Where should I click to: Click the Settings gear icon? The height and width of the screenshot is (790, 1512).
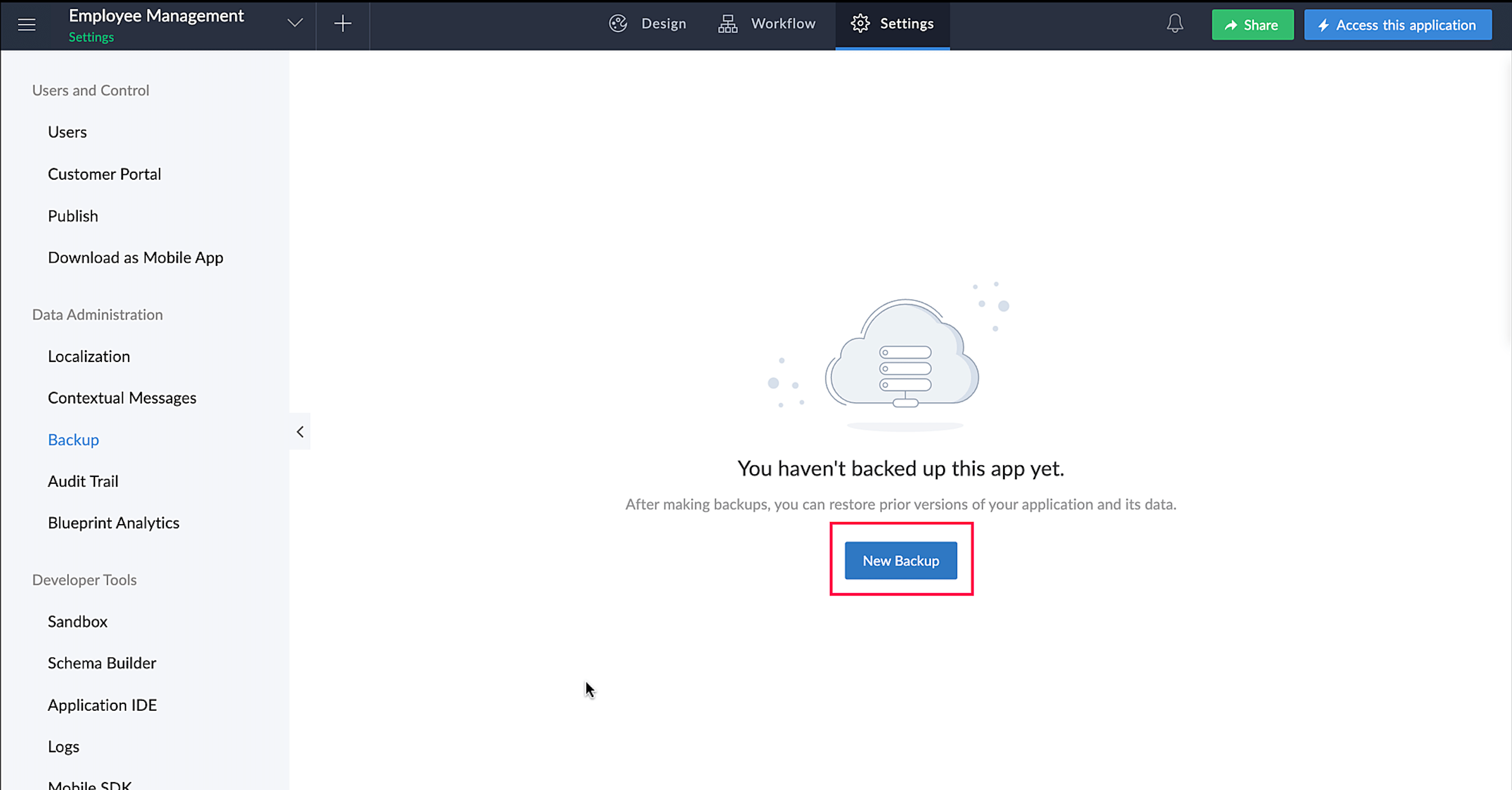coord(860,24)
